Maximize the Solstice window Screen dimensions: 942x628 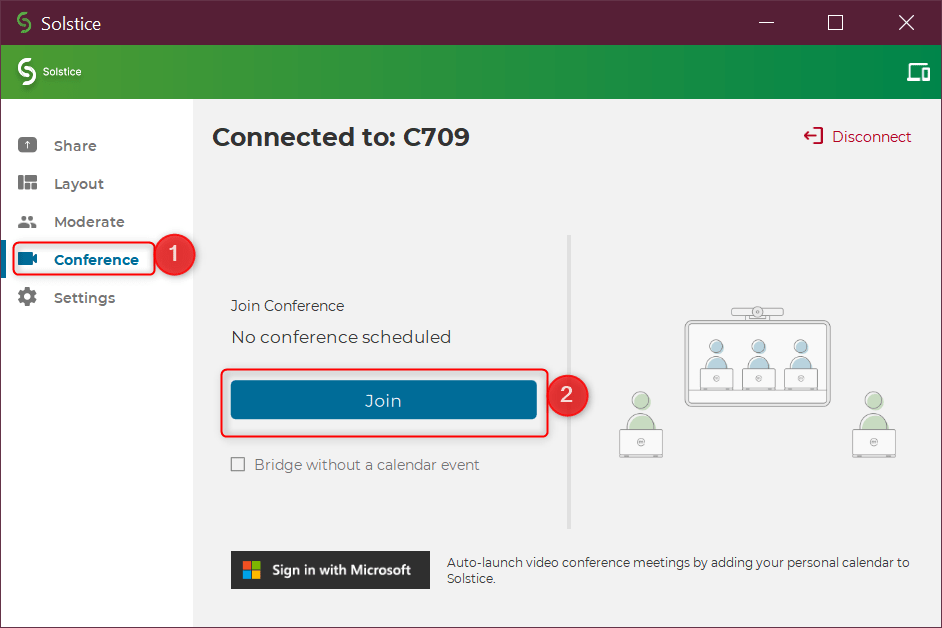835,22
